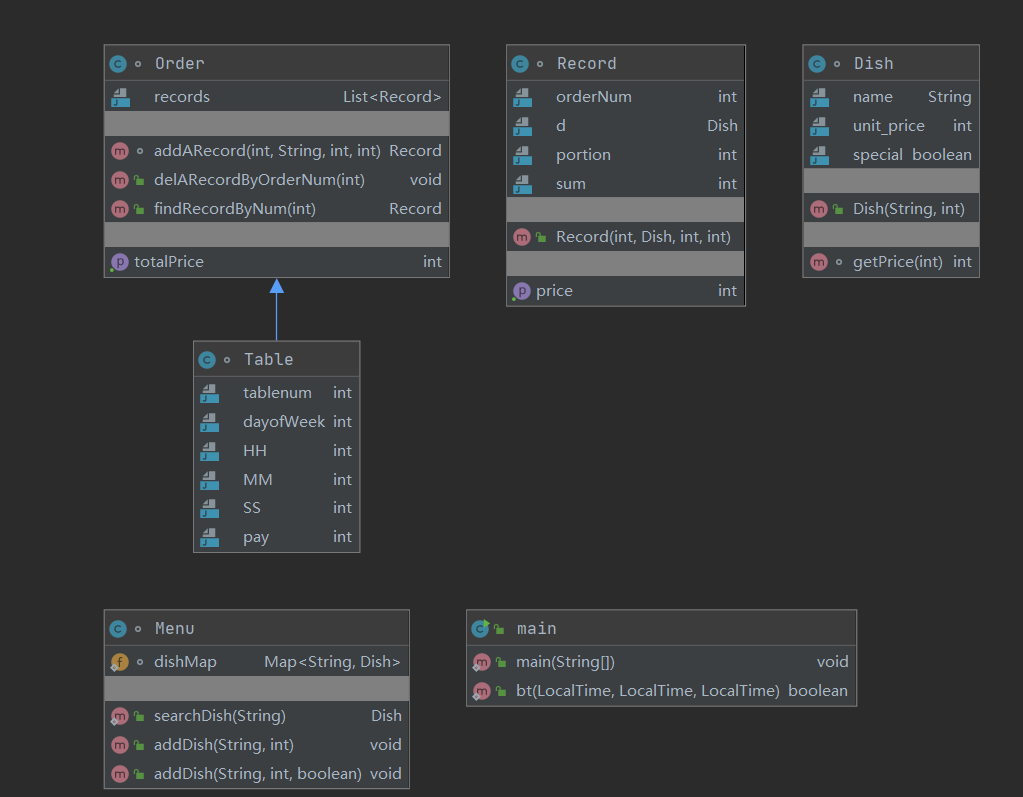Click the class icon next to Table
The width and height of the screenshot is (1023, 797).
207,360
